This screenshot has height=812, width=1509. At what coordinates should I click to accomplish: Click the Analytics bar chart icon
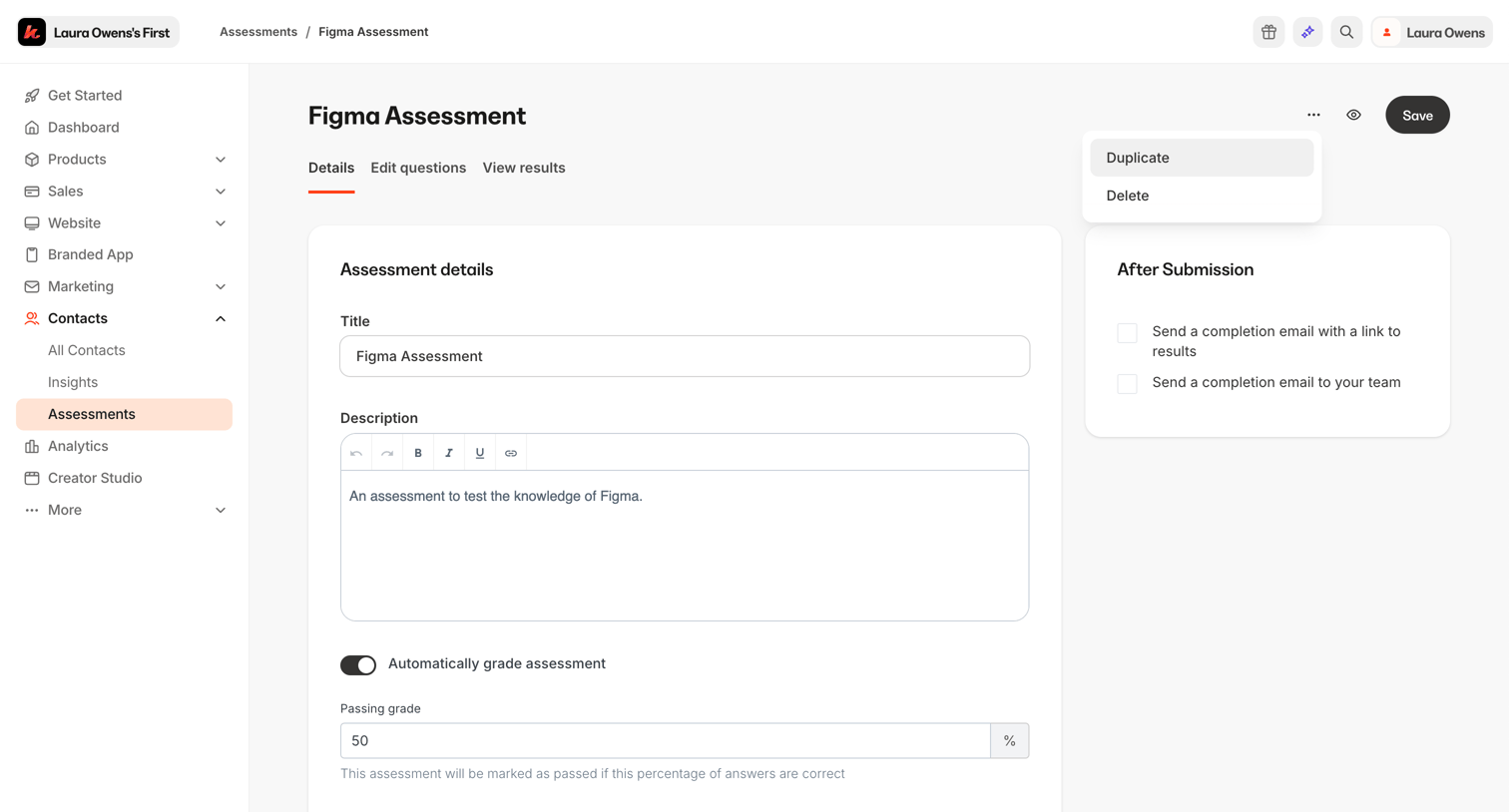tap(32, 446)
